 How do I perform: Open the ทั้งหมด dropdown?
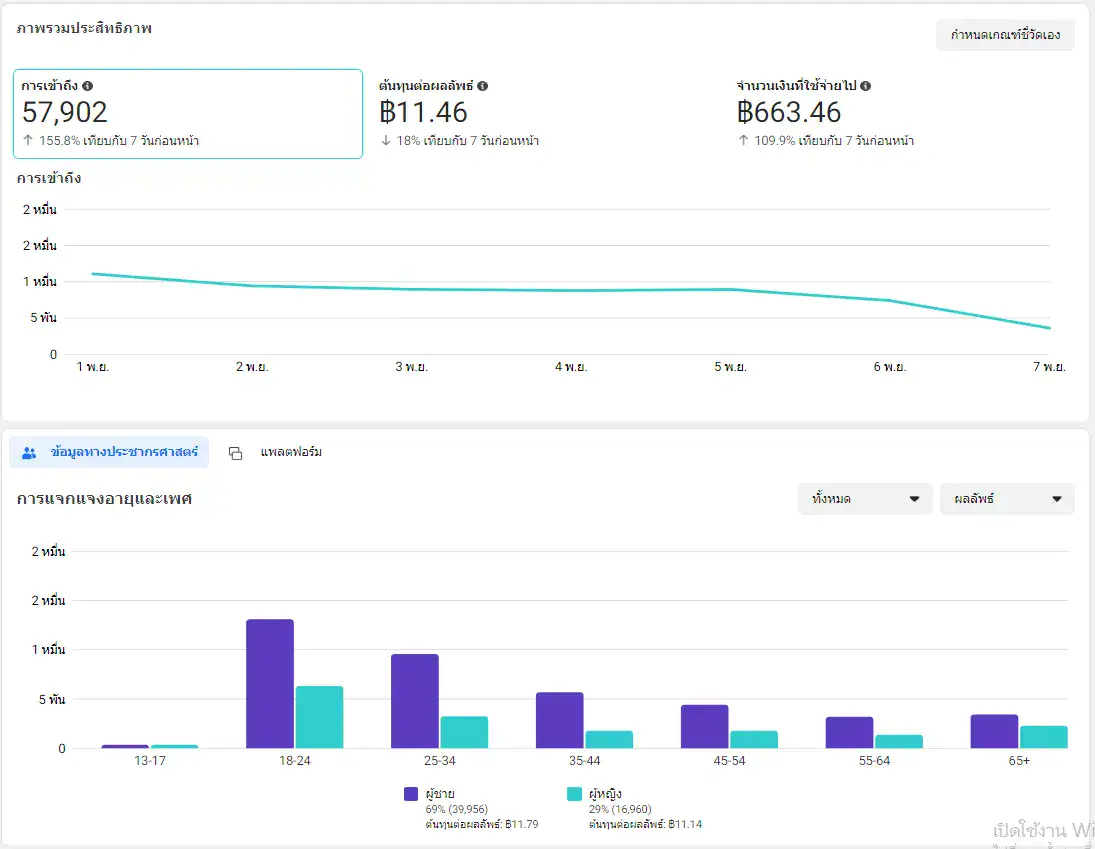tap(865, 499)
